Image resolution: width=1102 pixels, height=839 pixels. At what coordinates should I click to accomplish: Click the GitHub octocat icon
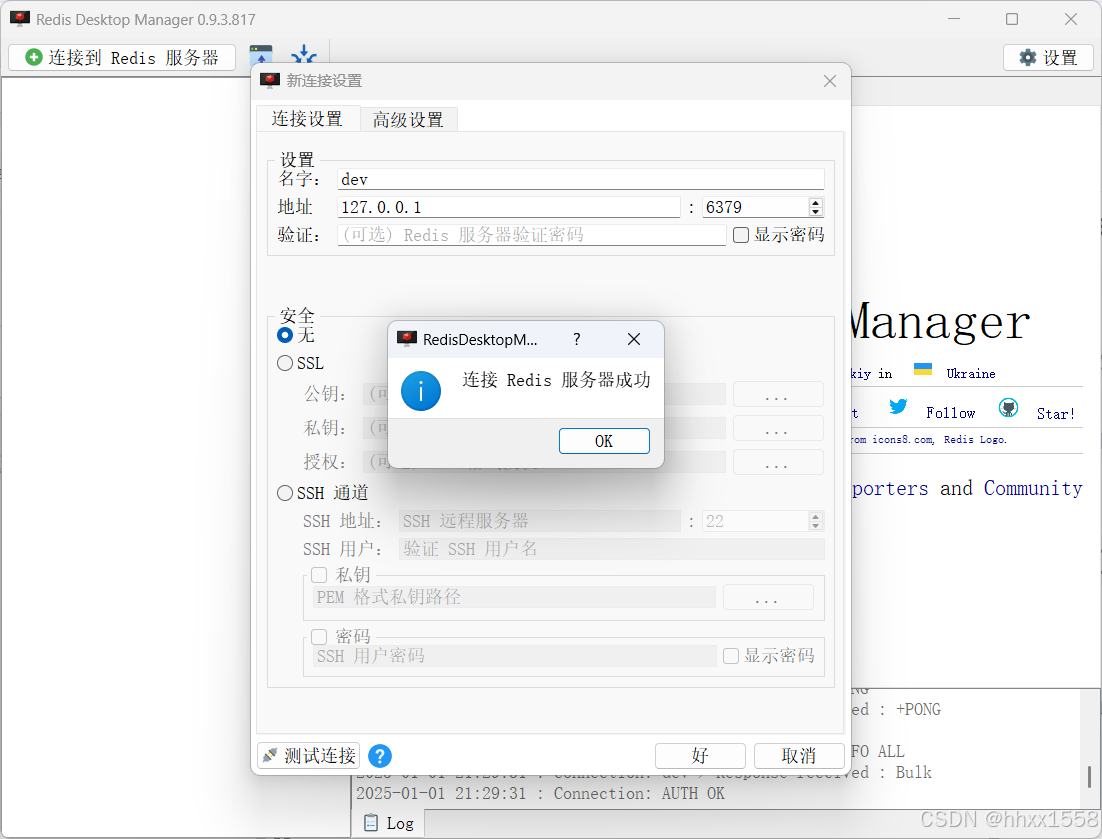[x=1009, y=407]
